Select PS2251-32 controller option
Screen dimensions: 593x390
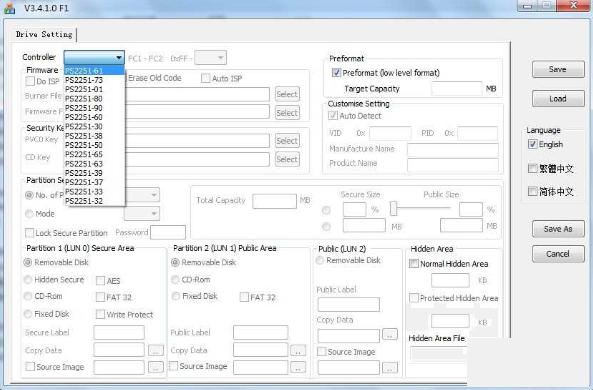pos(94,201)
